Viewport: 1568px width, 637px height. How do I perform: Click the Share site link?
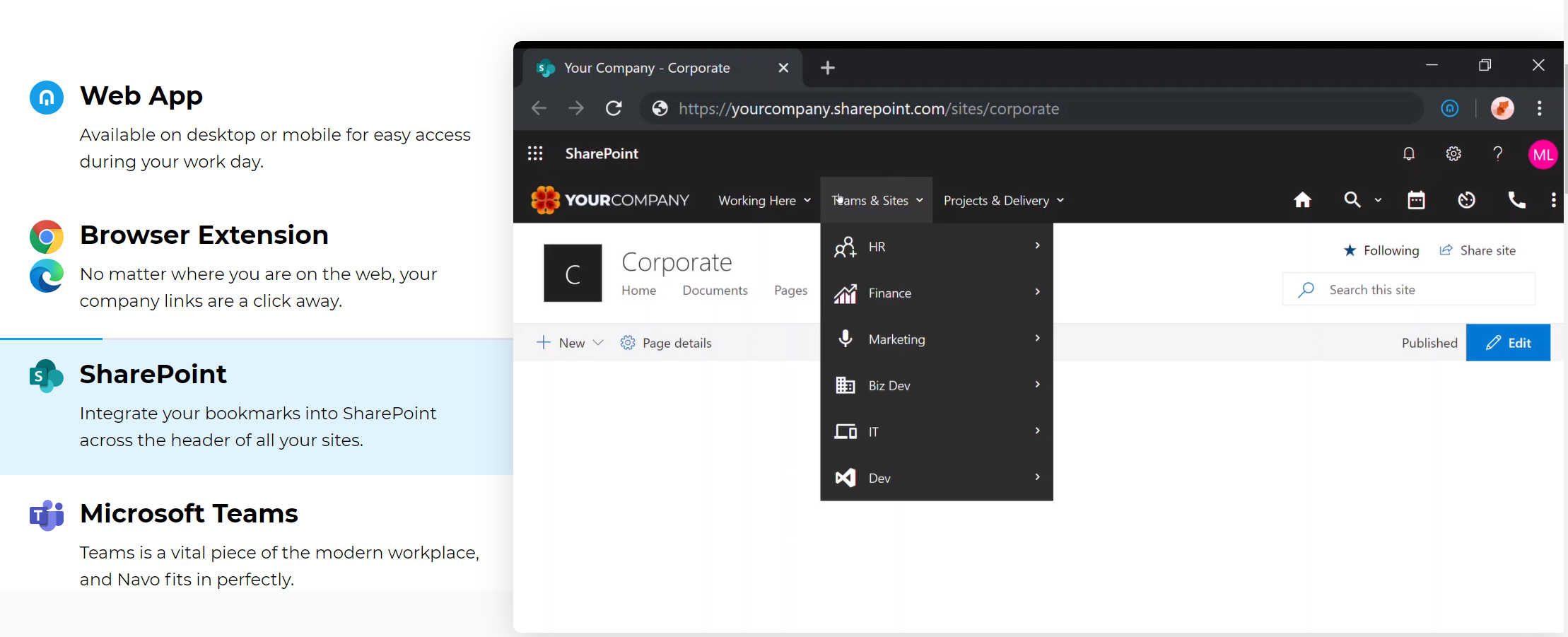tap(1478, 250)
